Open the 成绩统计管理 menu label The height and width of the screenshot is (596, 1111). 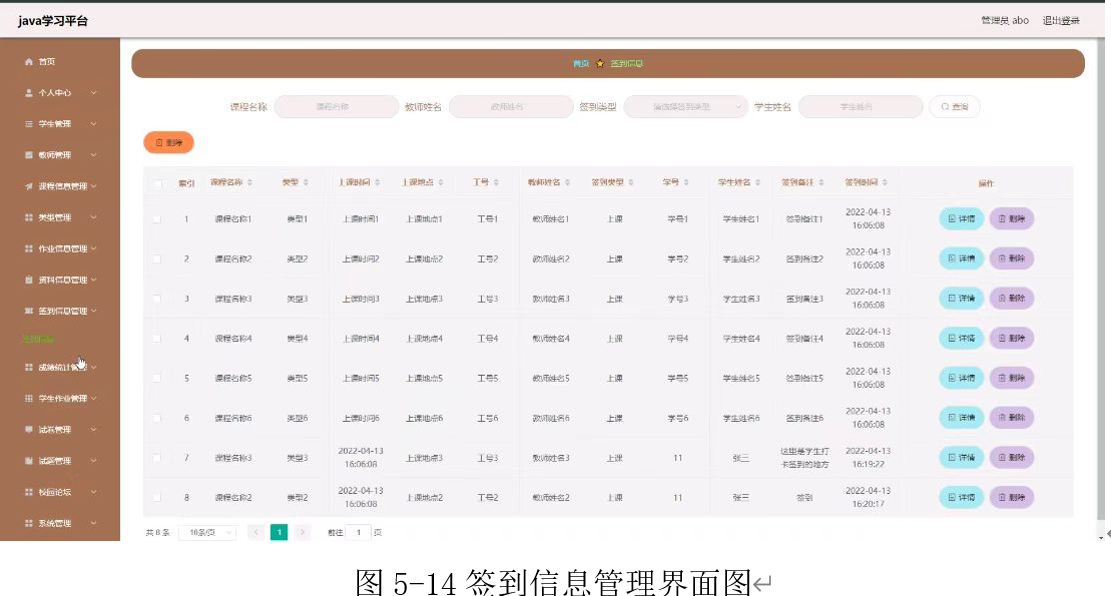point(62,367)
